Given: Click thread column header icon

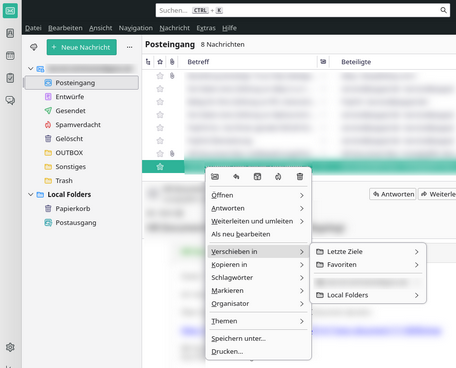Looking at the screenshot, I should point(148,62).
